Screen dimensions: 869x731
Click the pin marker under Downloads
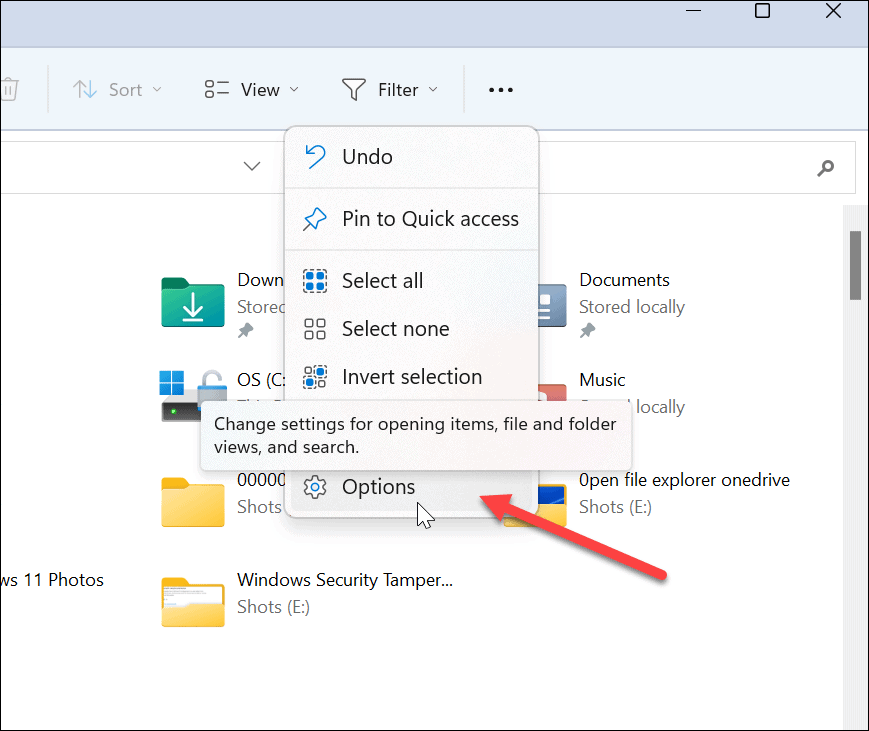tap(246, 331)
